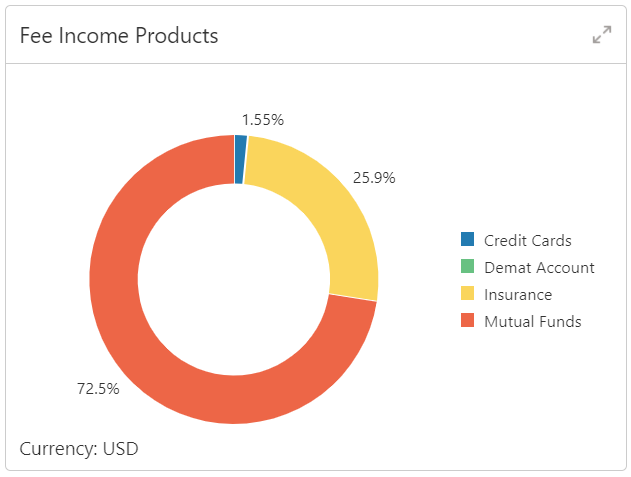Click the Insurance yellow legend swatch
This screenshot has height=477, width=631.
pyautogui.click(x=467, y=294)
